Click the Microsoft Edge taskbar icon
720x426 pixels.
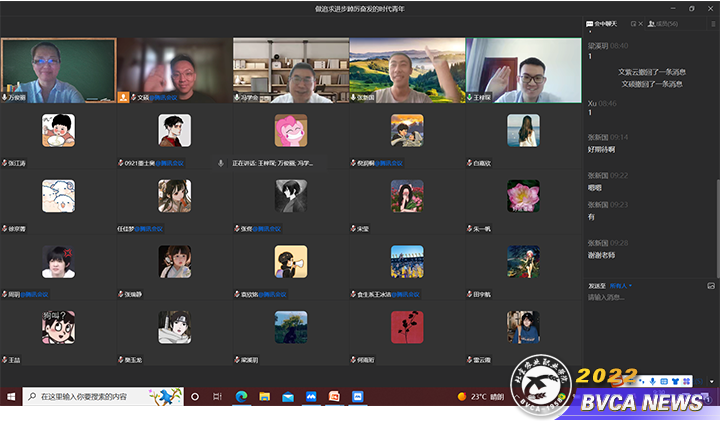(x=241, y=397)
